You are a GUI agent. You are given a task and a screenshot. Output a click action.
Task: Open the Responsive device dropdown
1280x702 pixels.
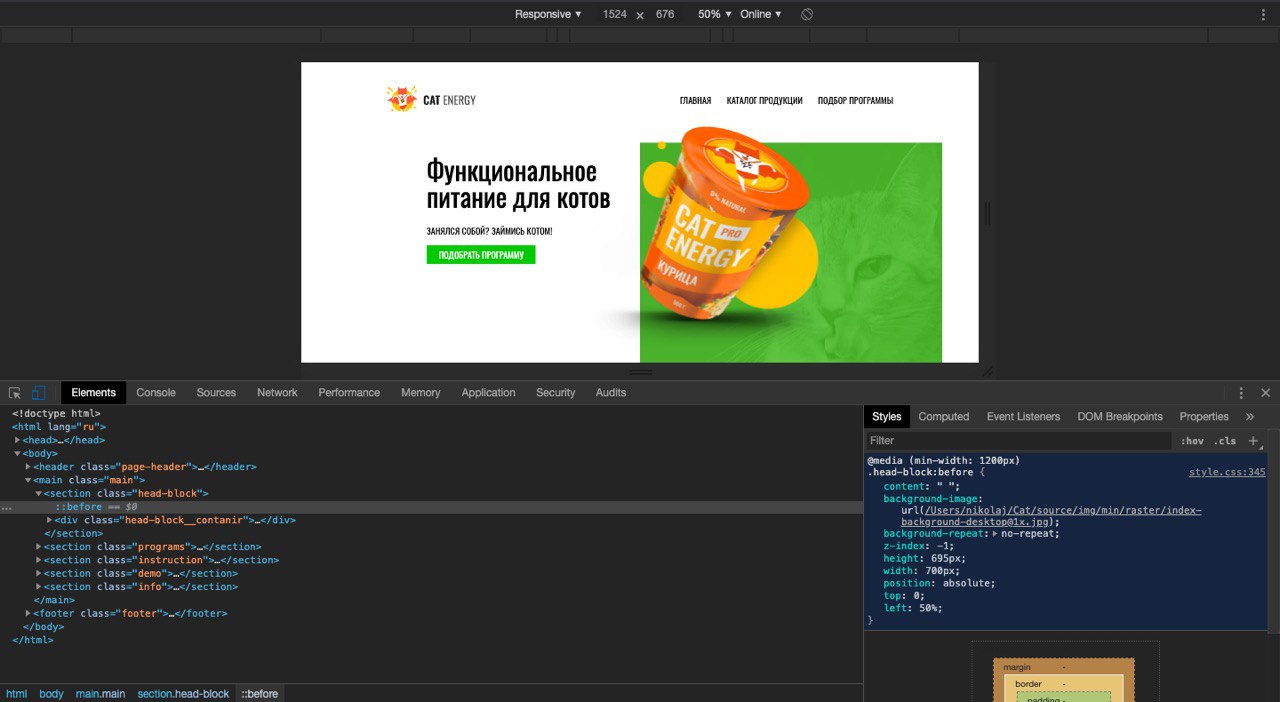pyautogui.click(x=548, y=14)
